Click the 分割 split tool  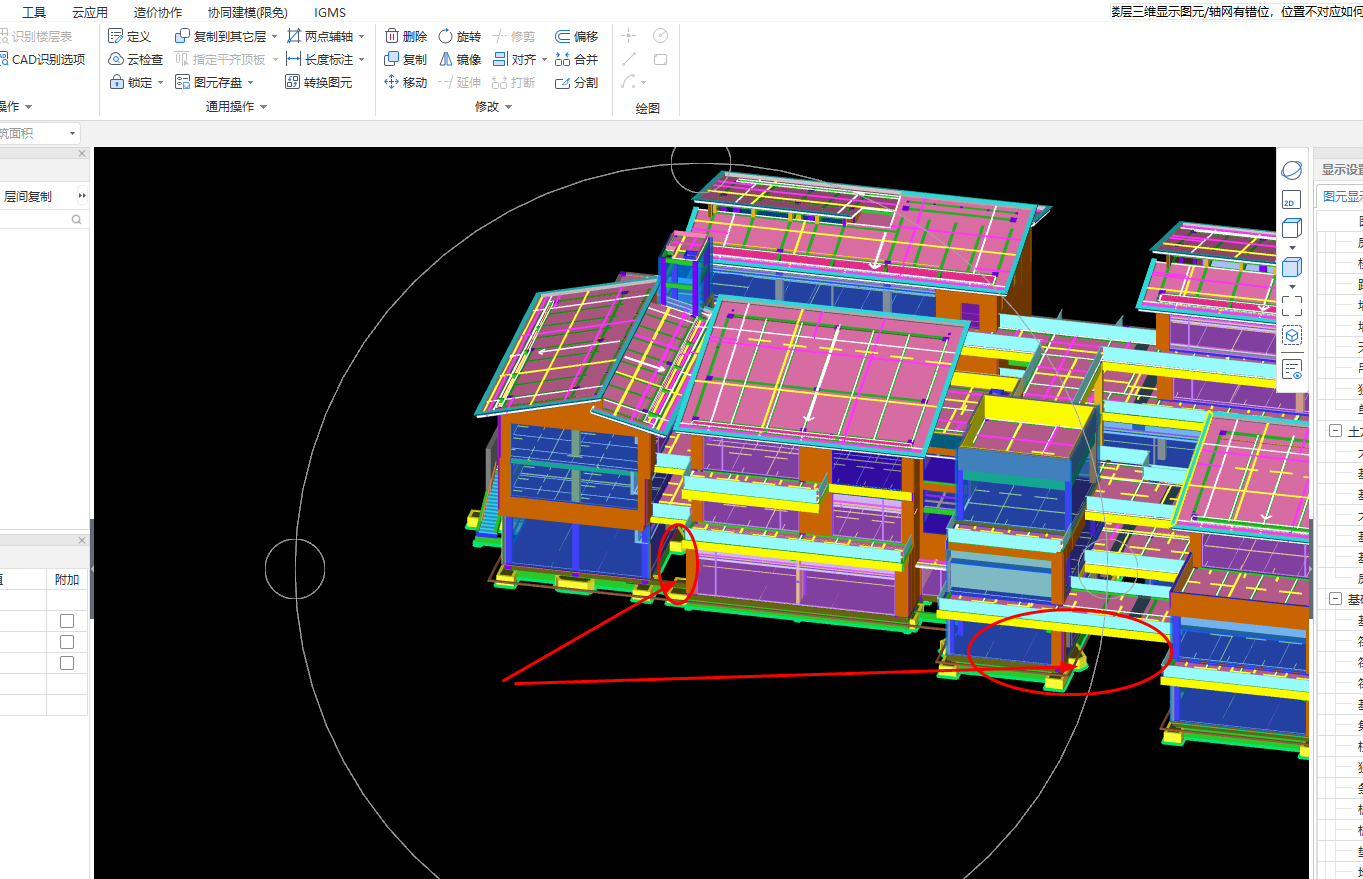(577, 82)
